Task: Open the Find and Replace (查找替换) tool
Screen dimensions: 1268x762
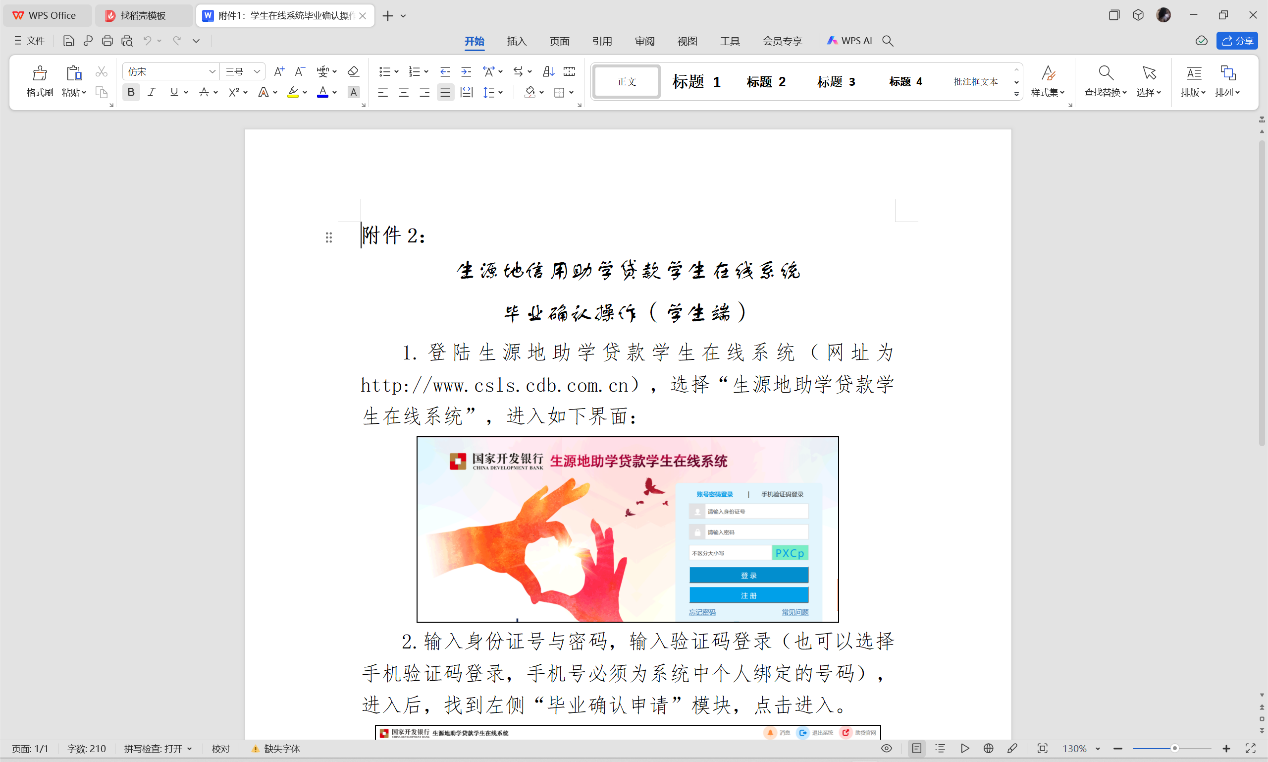Action: tap(1105, 81)
